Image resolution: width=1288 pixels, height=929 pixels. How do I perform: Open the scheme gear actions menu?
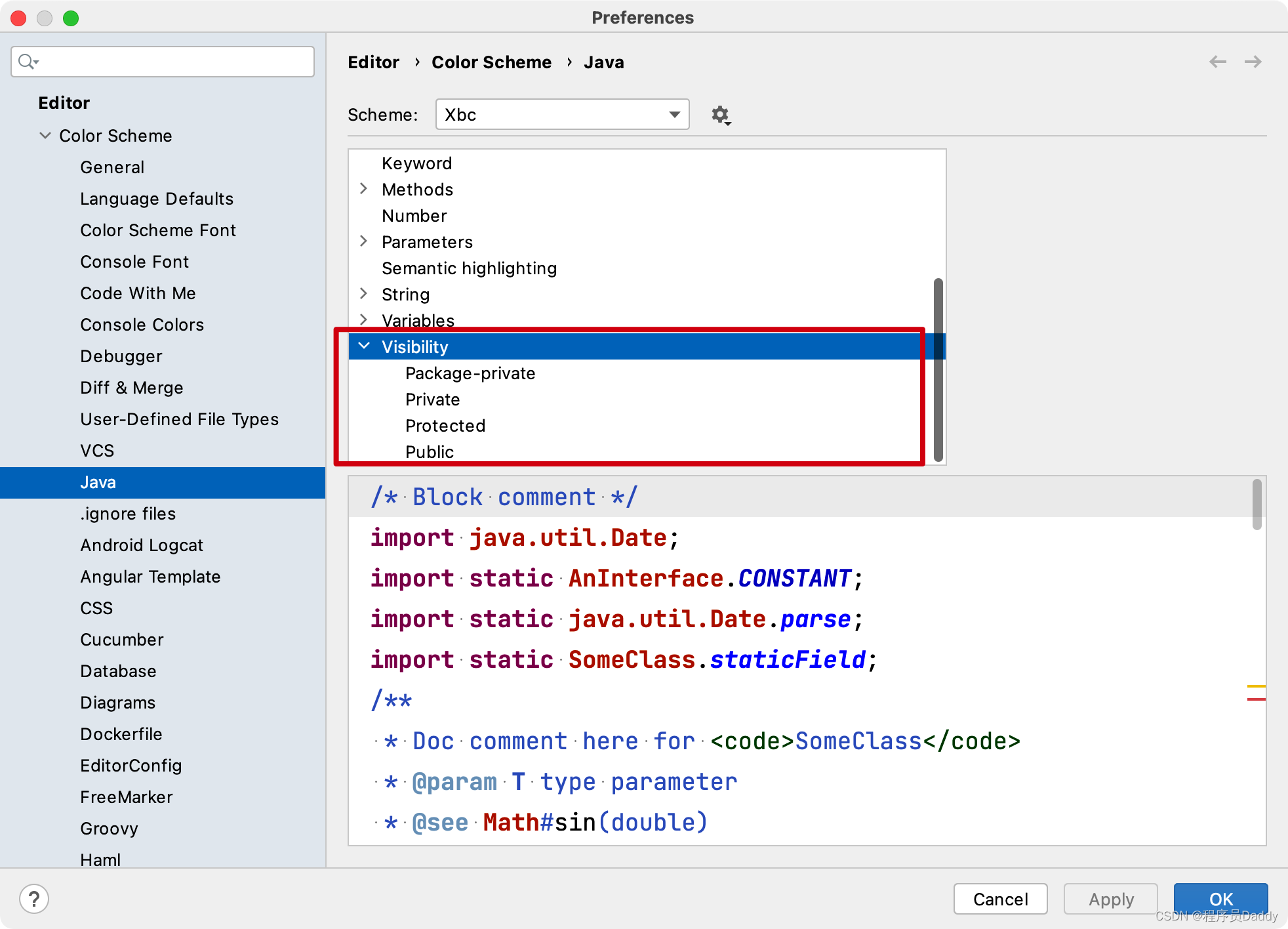click(721, 115)
